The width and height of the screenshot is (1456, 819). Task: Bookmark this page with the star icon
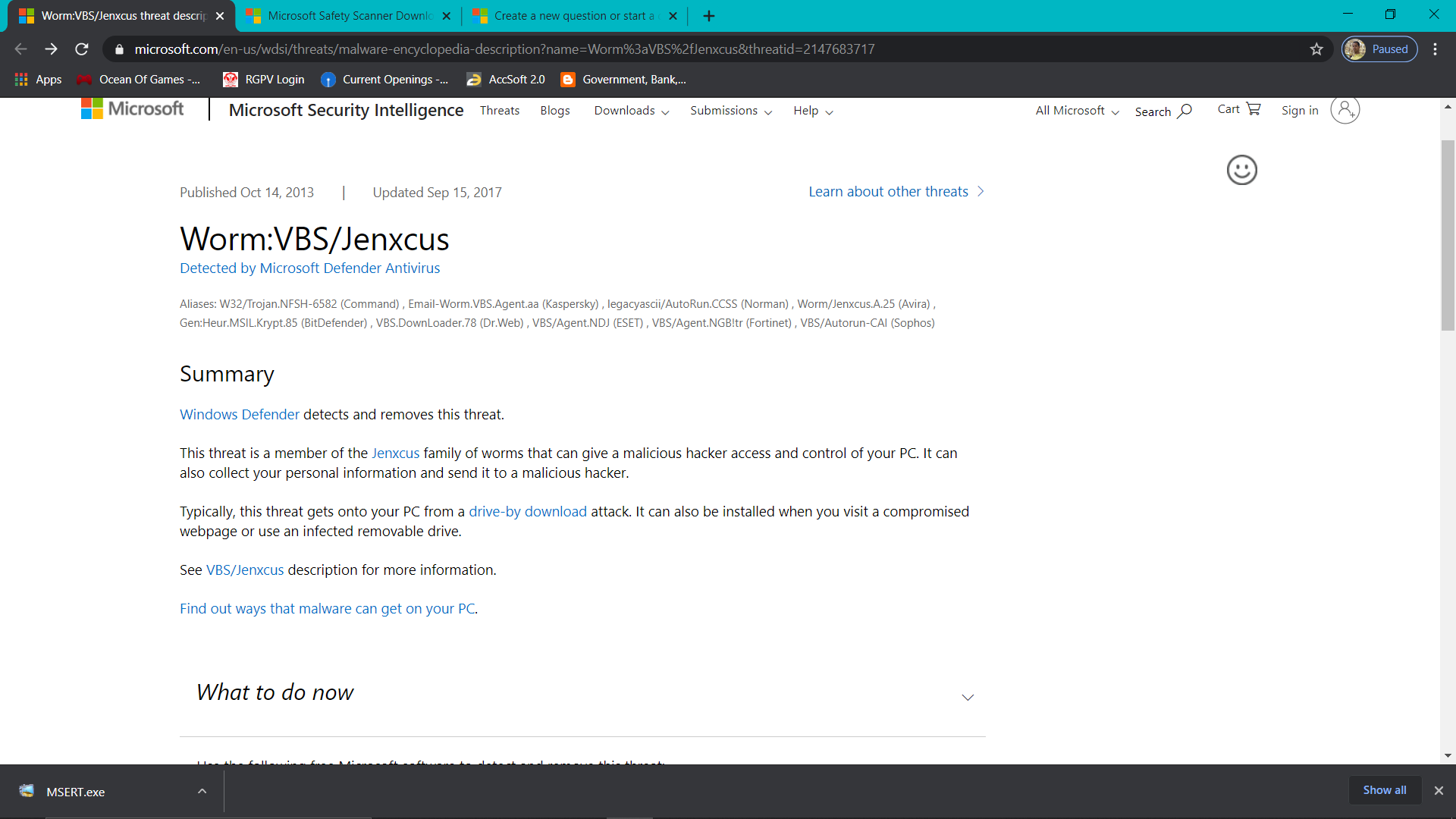1316,49
